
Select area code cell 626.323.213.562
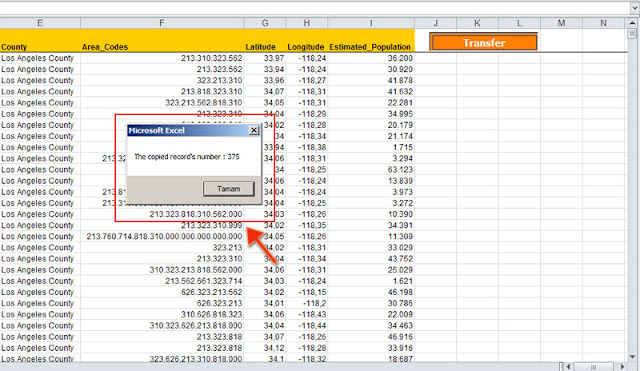162,292
